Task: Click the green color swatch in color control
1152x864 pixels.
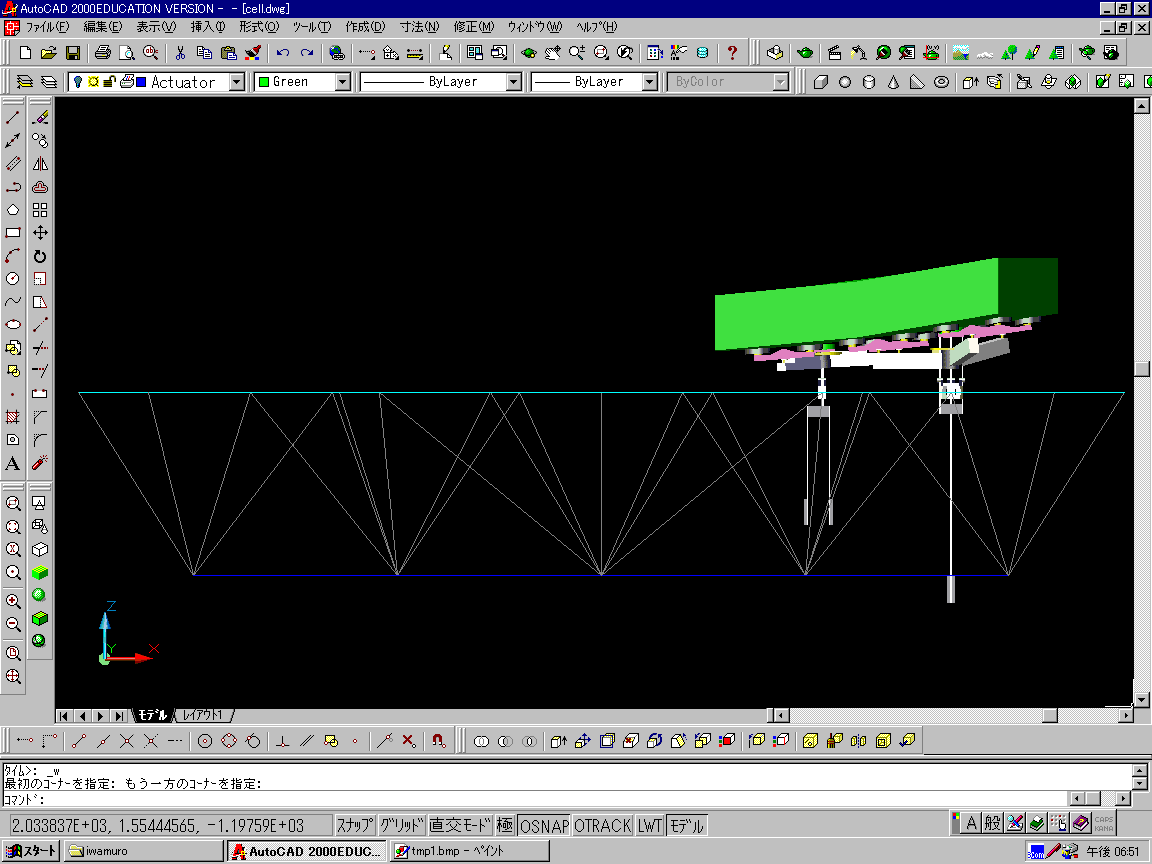Action: pyautogui.click(x=264, y=82)
